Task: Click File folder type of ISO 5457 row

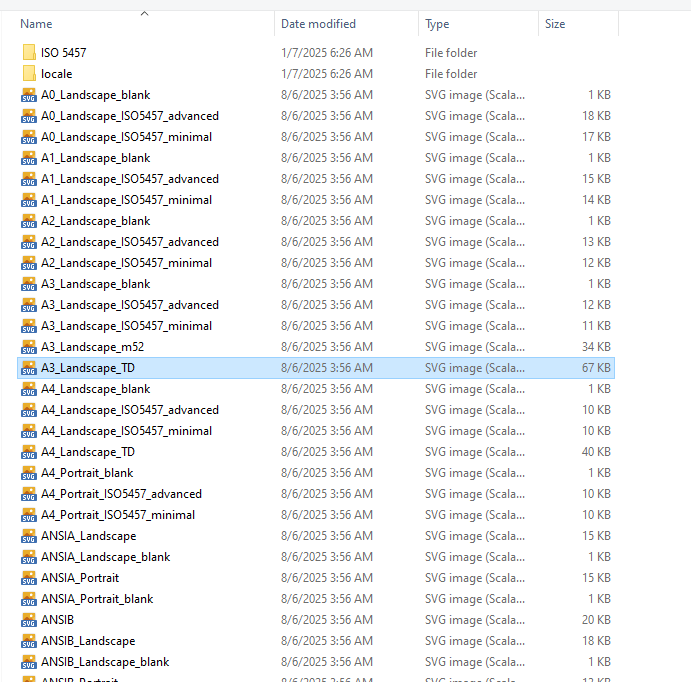Action: [x=451, y=53]
